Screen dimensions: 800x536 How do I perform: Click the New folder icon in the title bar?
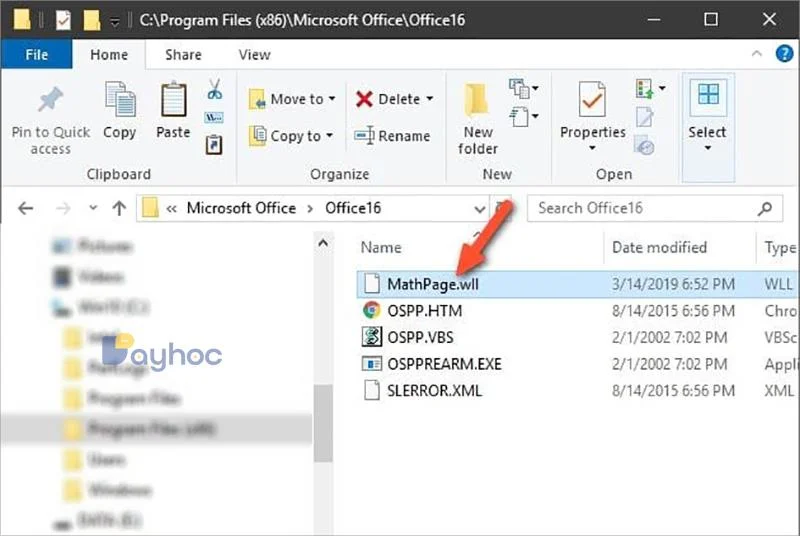(x=91, y=20)
